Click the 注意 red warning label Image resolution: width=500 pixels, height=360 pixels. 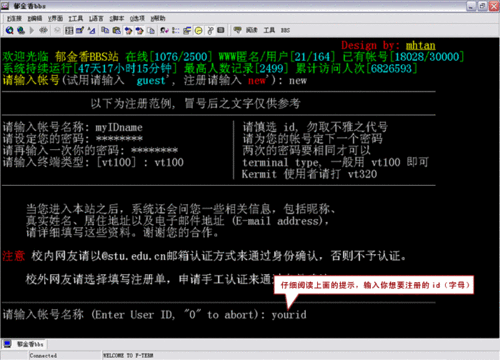coord(13,256)
